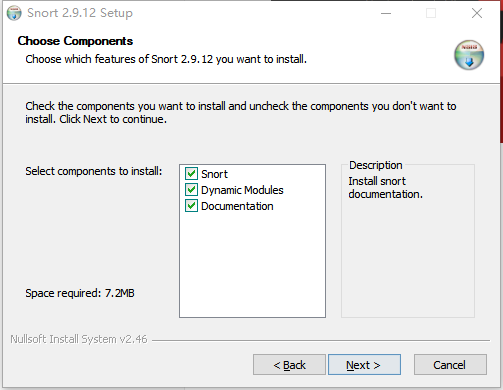Click Next to continue installation
This screenshot has height=390, width=503.
[364, 365]
